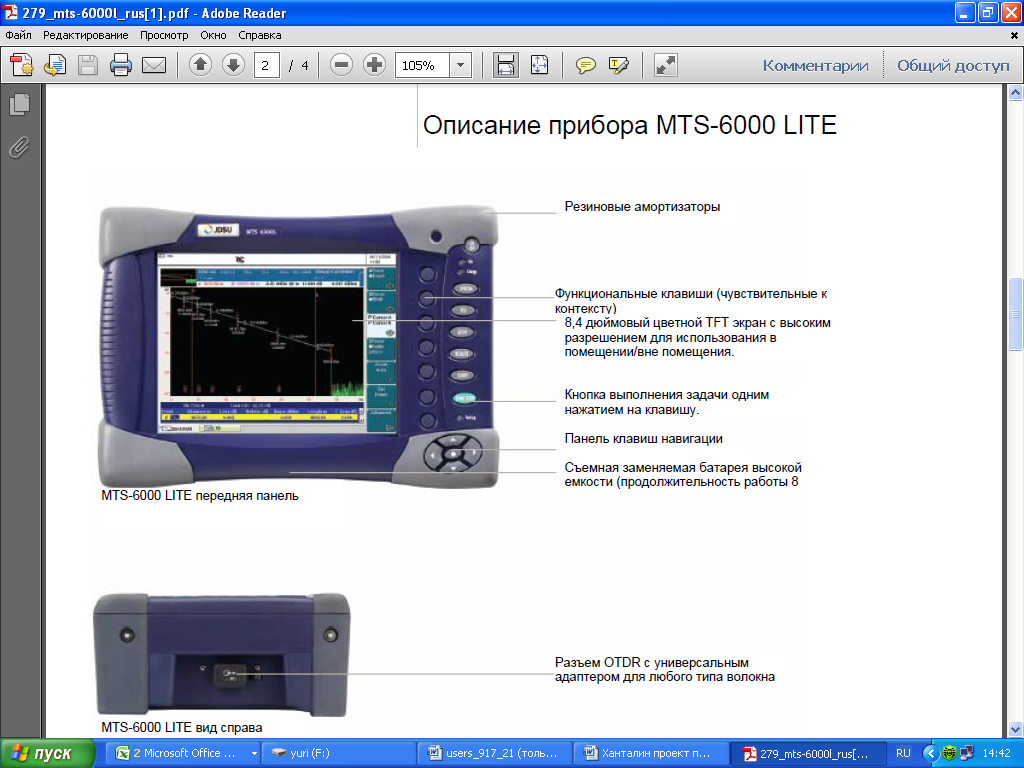Click the text Кнопка выполнения задачи одним
Image resolution: width=1024 pixels, height=768 pixels.
666,394
